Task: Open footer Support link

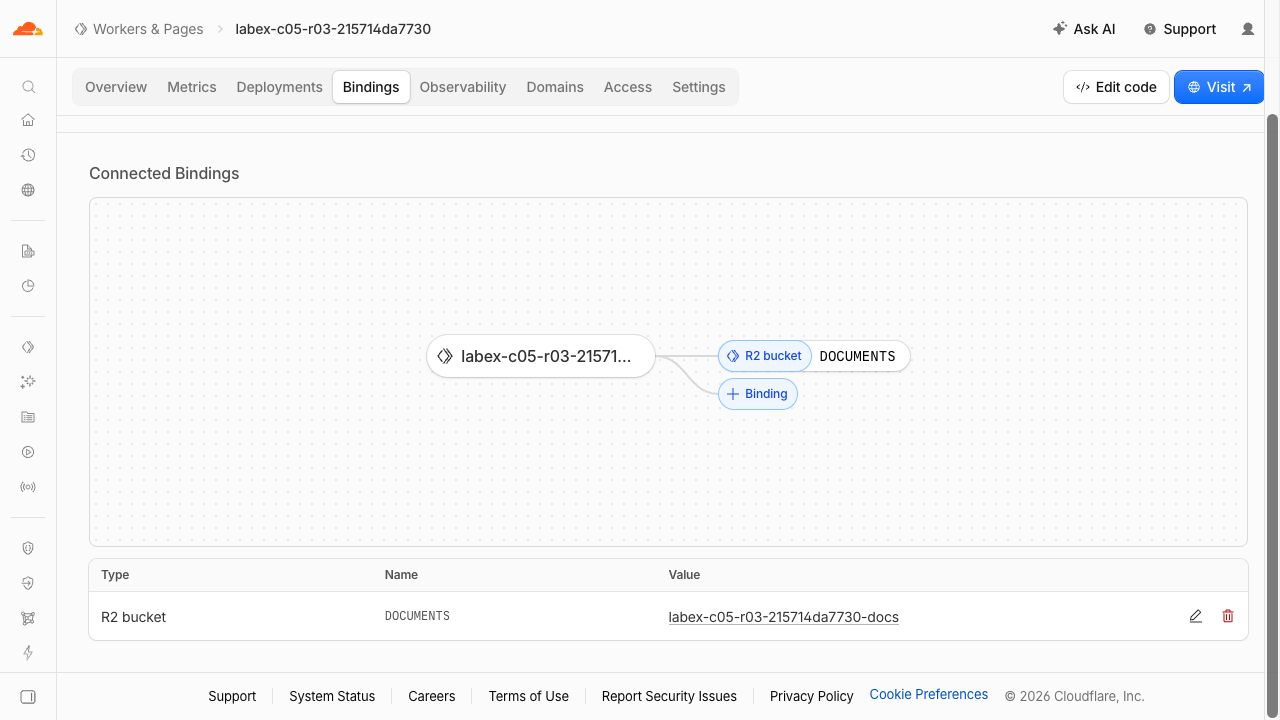Action: [232, 696]
